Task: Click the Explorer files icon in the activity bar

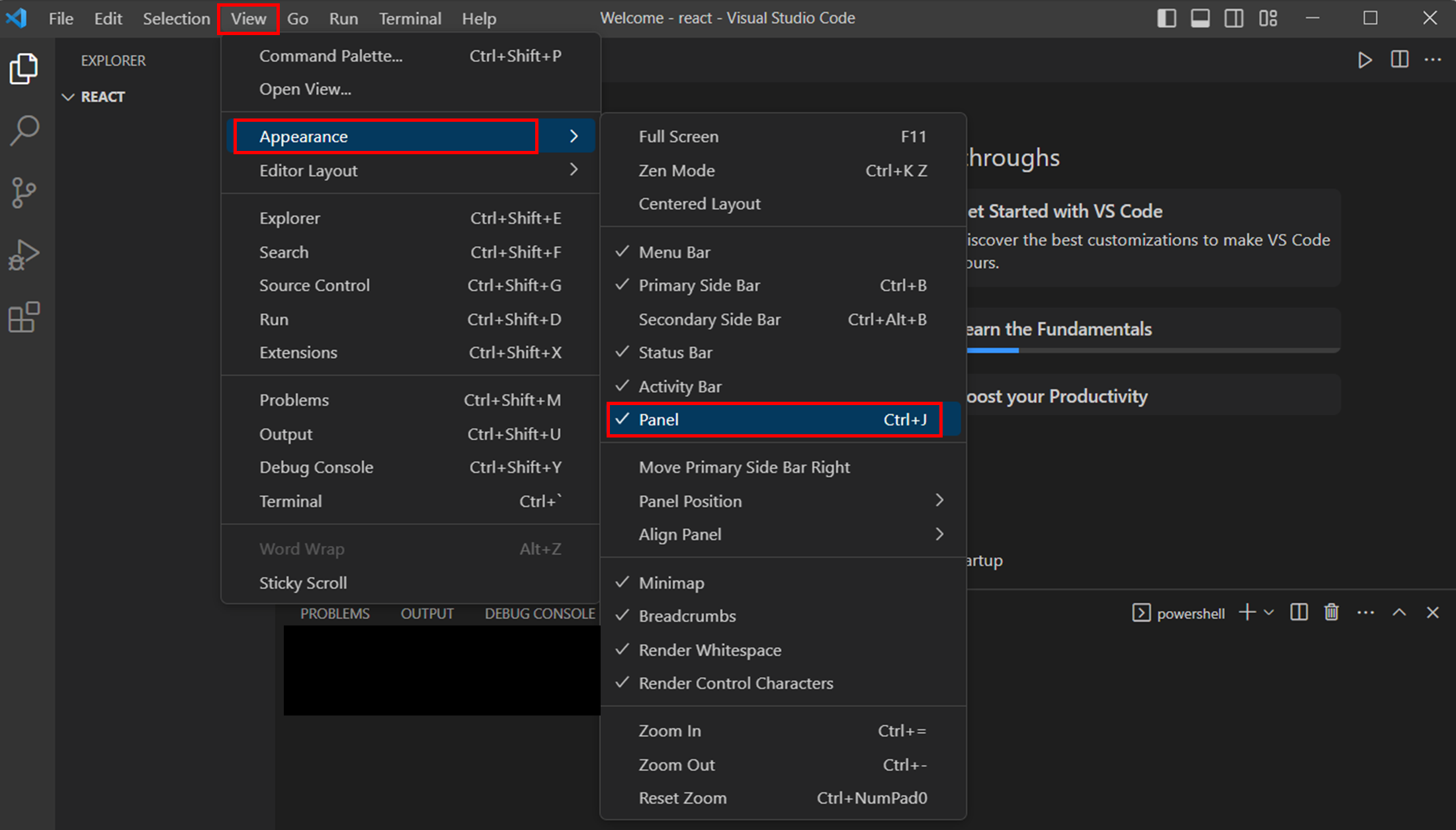Action: 24,69
